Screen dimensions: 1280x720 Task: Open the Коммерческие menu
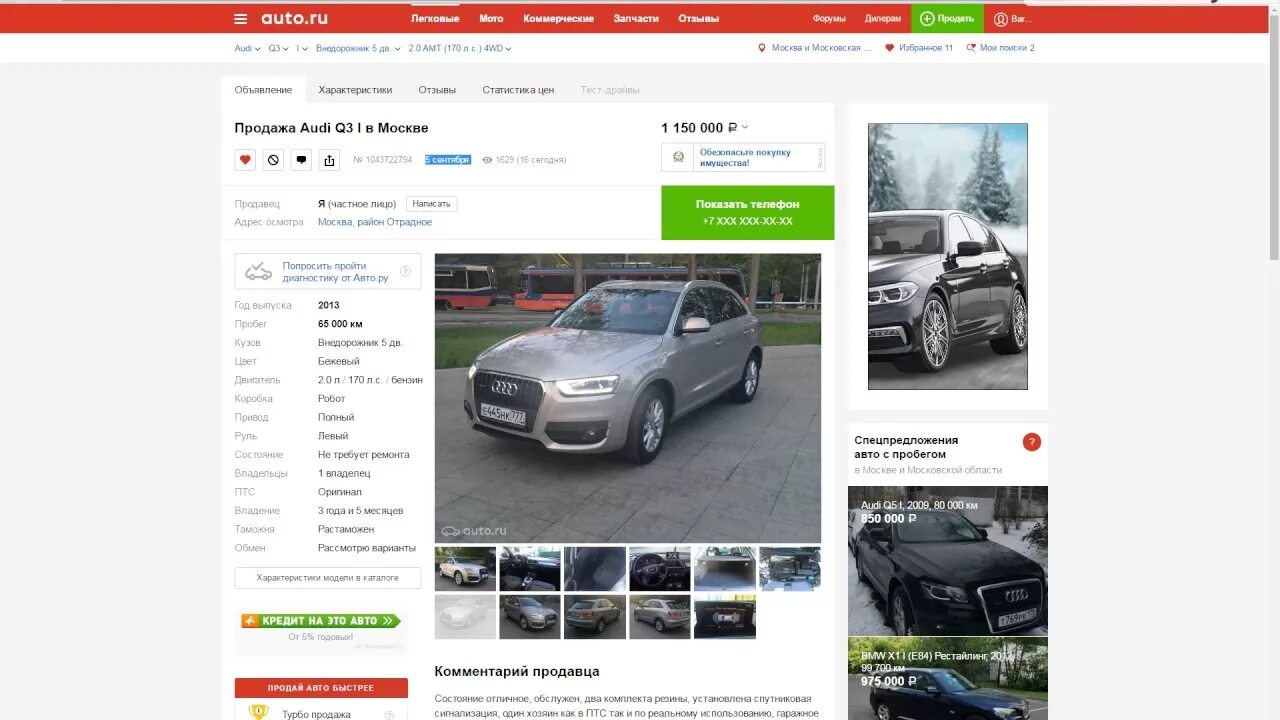click(558, 18)
